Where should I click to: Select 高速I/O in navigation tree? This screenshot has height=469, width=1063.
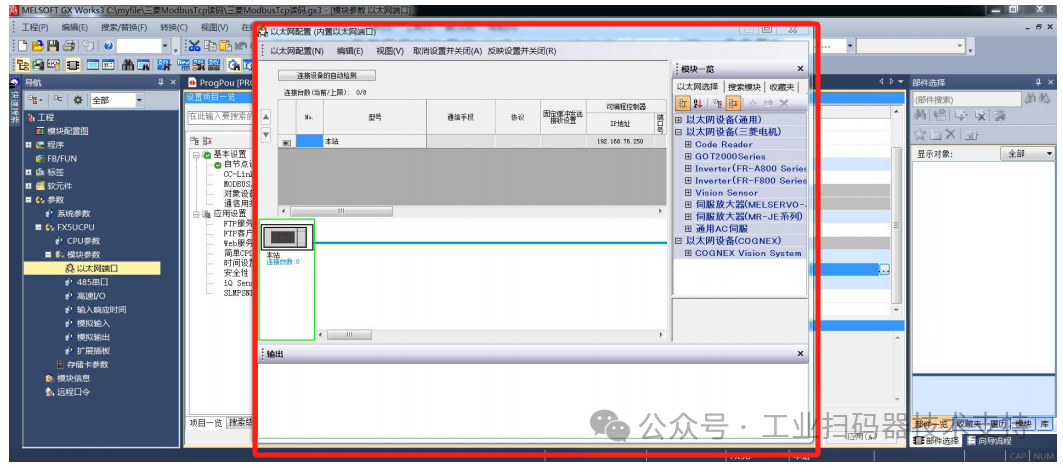coord(91,295)
